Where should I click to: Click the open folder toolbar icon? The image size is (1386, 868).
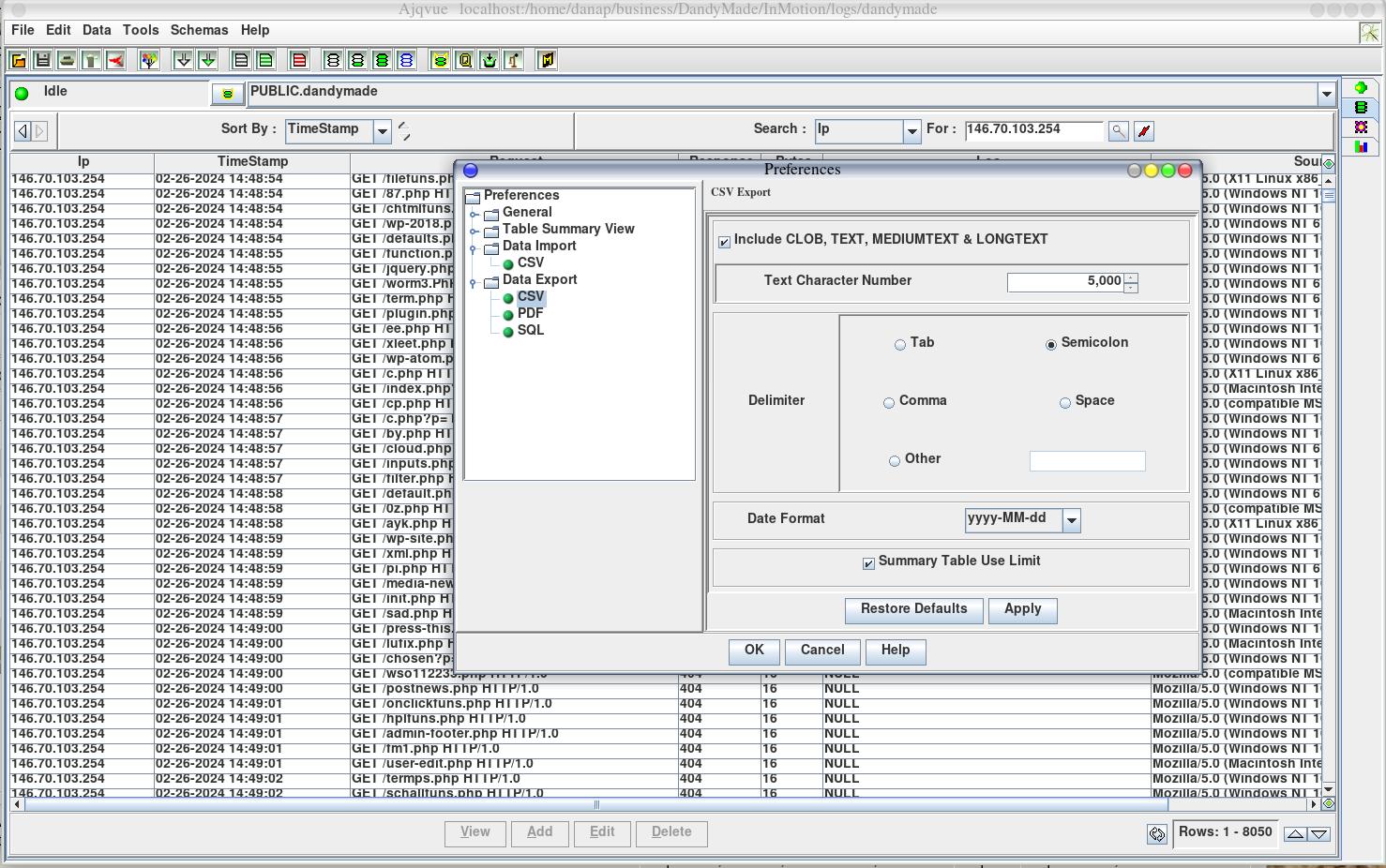pyautogui.click(x=18, y=61)
